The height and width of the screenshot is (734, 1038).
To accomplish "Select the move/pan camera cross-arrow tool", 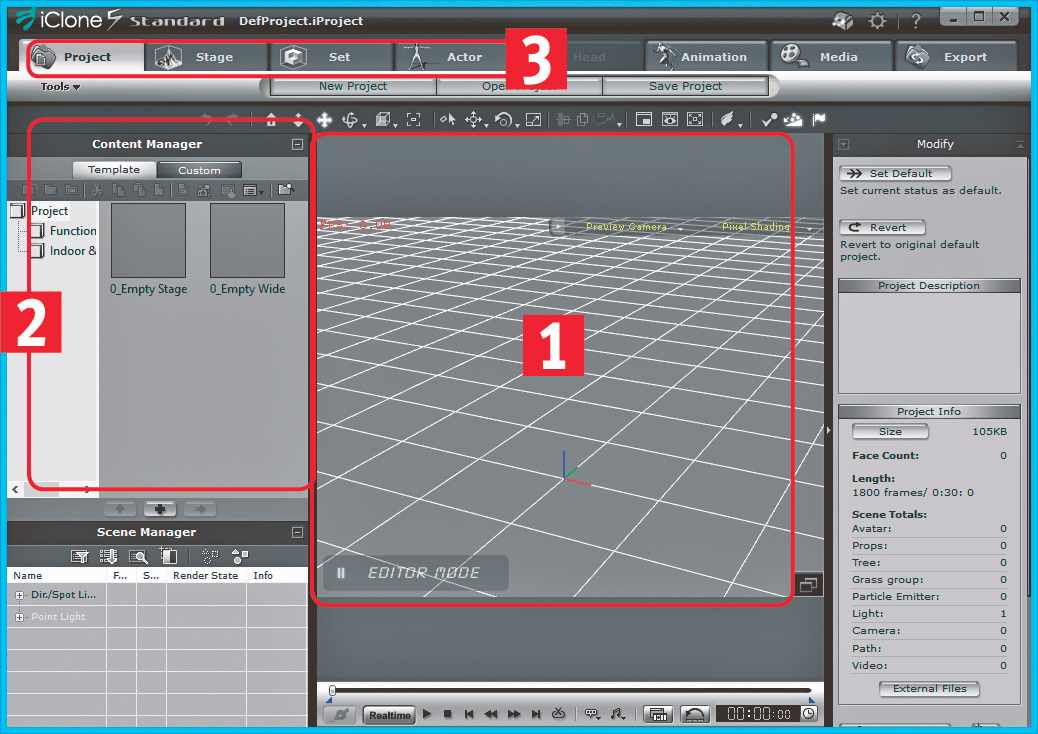I will click(x=325, y=120).
